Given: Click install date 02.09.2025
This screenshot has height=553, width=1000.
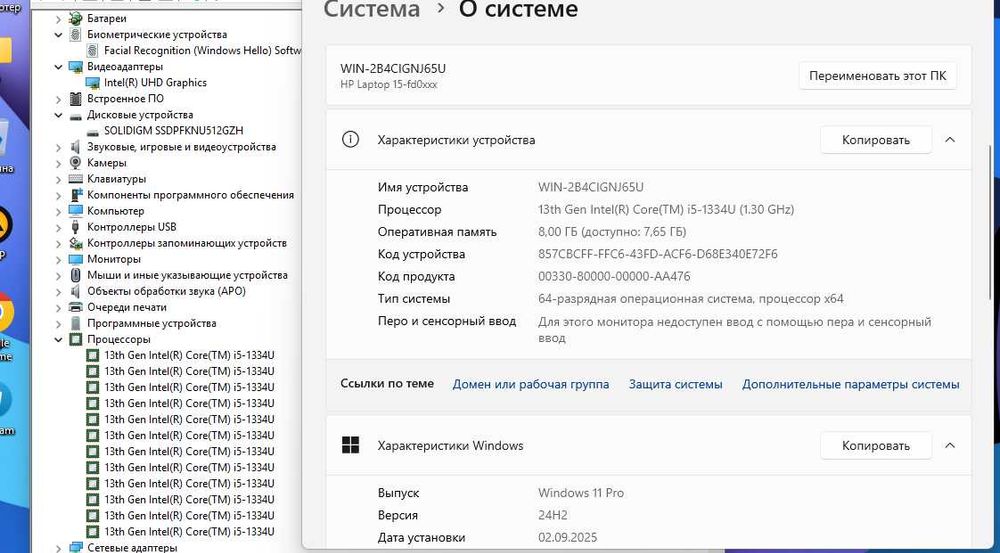Looking at the screenshot, I should tap(568, 537).
